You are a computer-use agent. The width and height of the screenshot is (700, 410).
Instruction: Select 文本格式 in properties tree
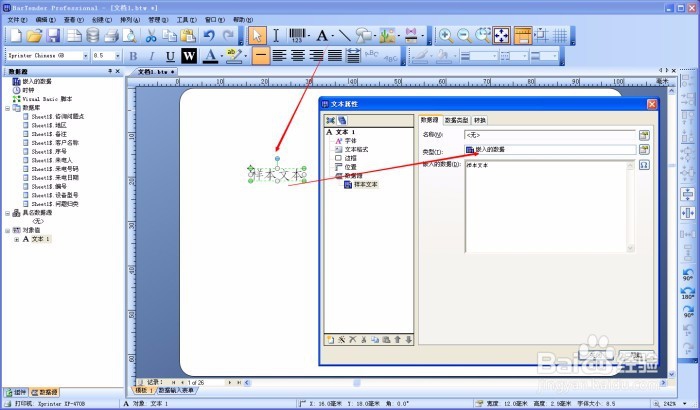[356, 149]
